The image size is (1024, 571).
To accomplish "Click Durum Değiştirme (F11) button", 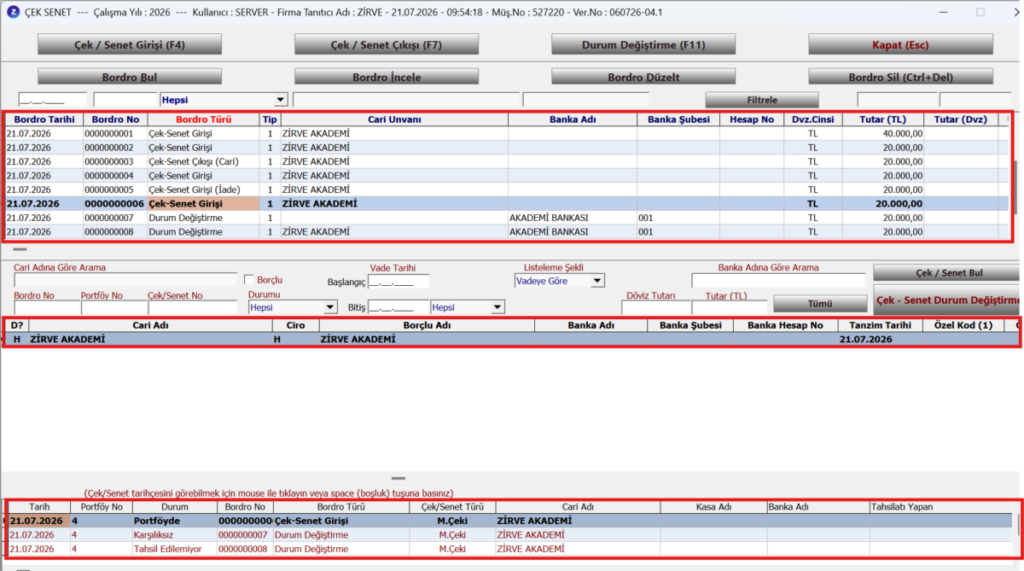I will [643, 44].
